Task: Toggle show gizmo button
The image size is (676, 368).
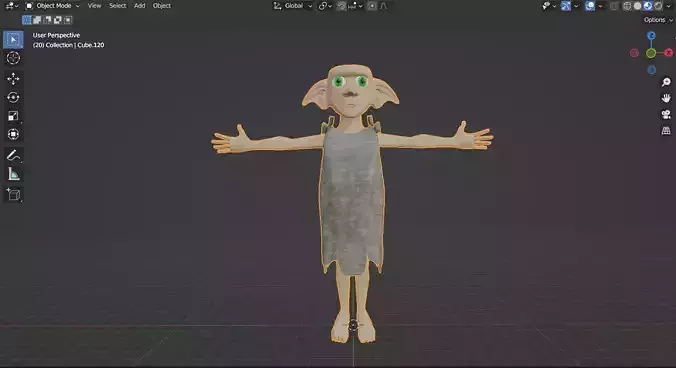Action: [566, 6]
